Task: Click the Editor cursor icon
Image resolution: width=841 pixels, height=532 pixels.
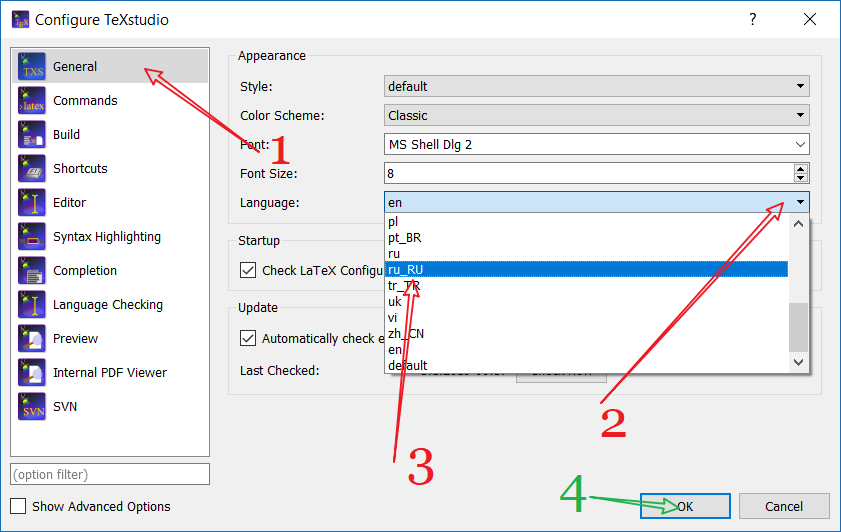Action: click(32, 202)
